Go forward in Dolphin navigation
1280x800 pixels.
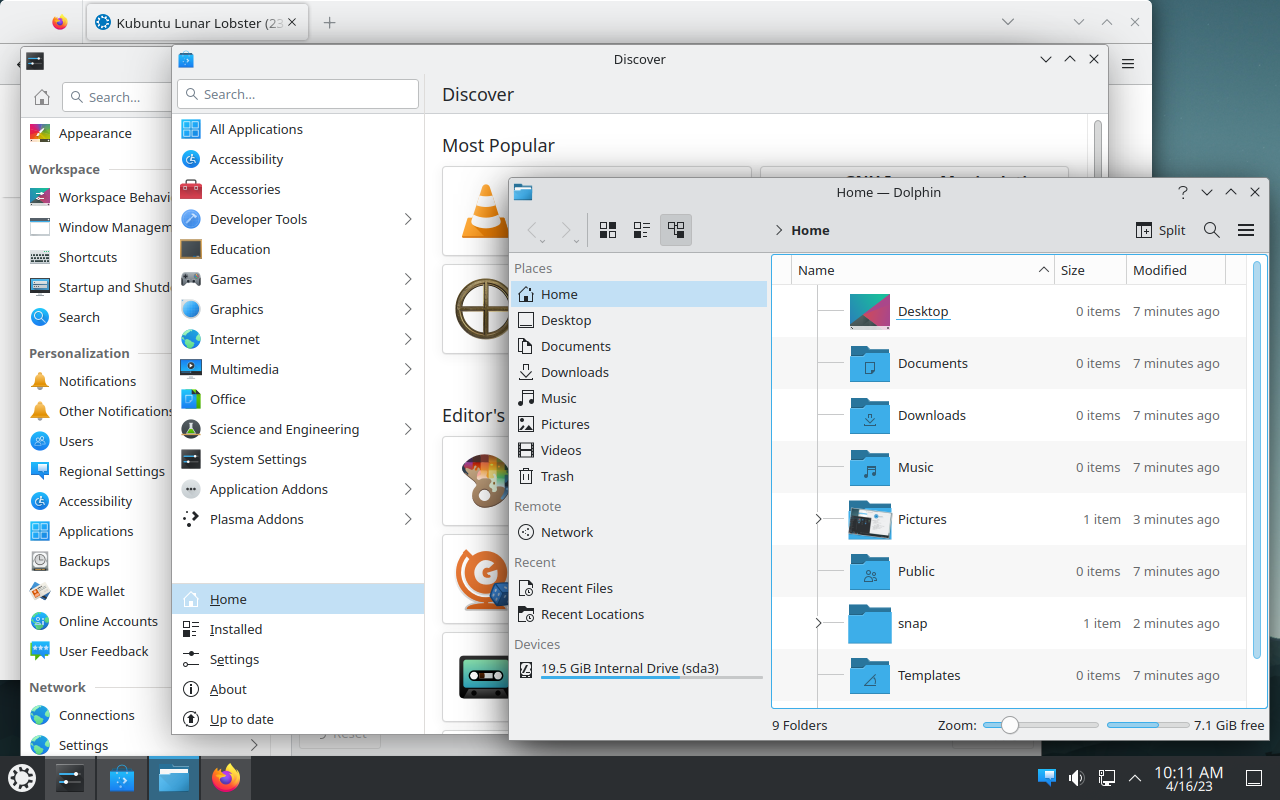tap(568, 231)
